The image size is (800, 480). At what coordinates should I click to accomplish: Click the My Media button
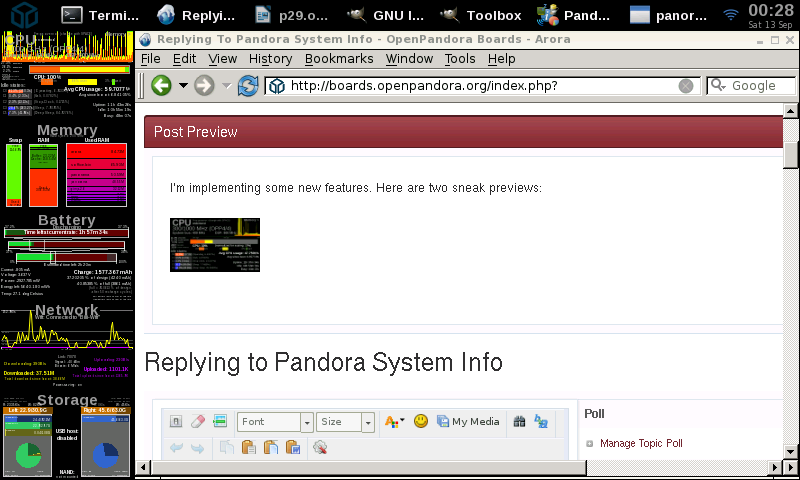point(468,422)
